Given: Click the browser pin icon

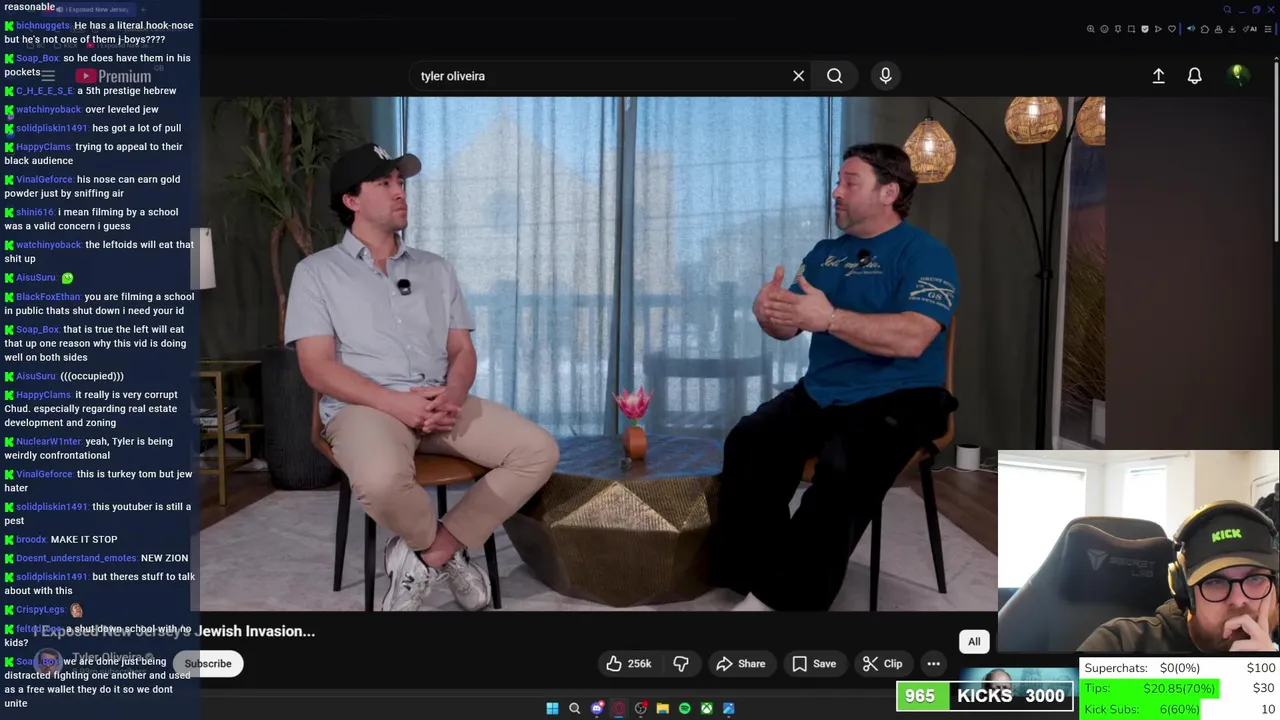Looking at the screenshot, I should (1118, 29).
